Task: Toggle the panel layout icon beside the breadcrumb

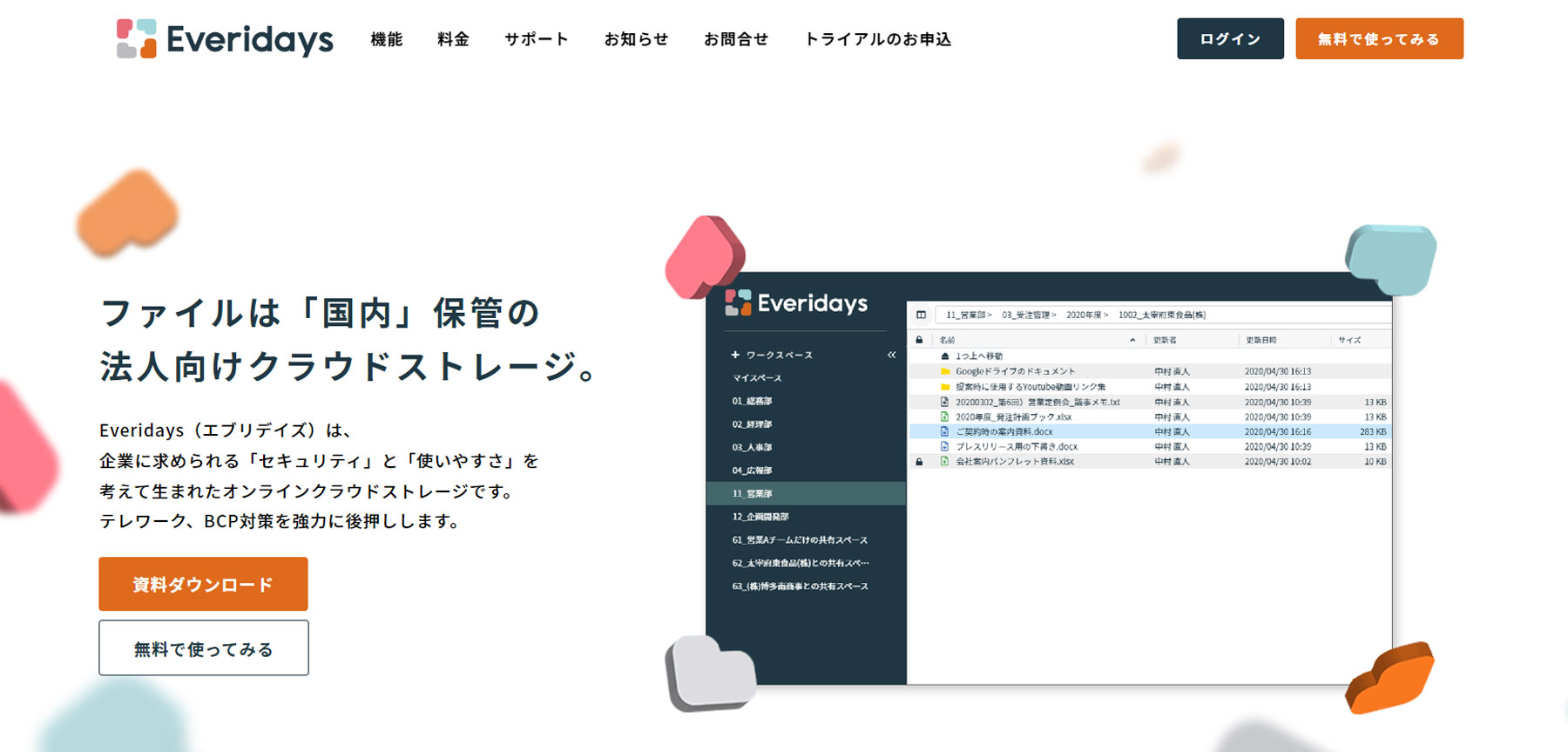Action: pos(921,315)
